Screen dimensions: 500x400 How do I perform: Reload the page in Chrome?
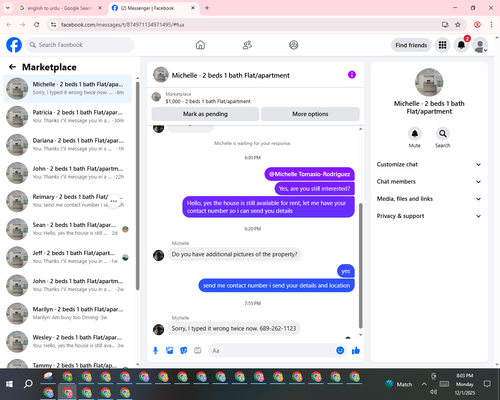37,25
